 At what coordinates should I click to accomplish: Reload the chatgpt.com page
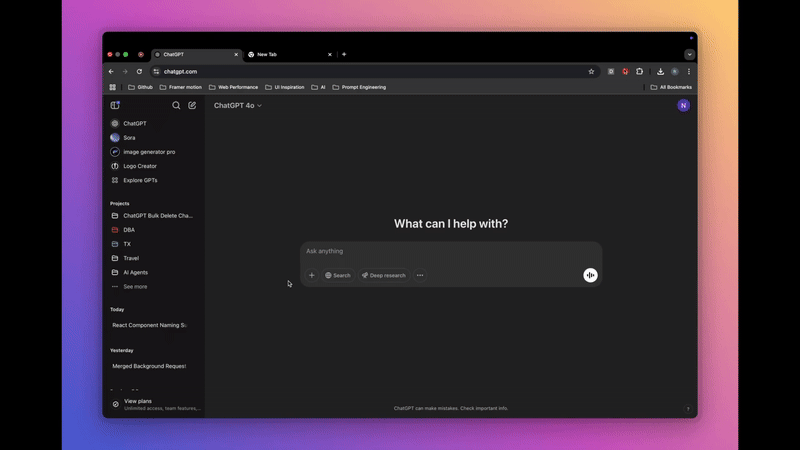coord(139,72)
